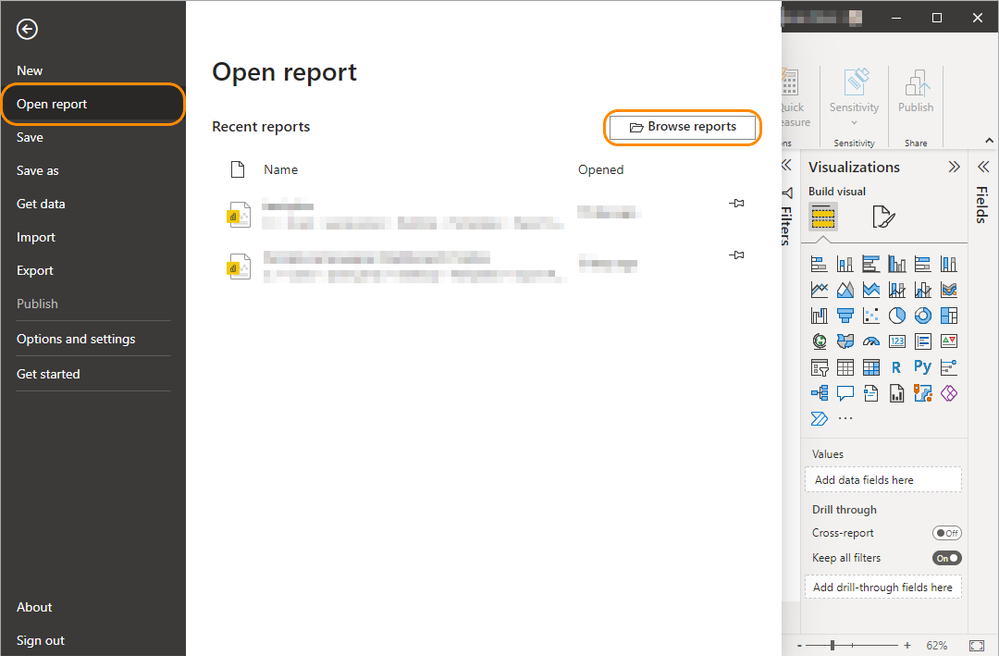This screenshot has height=657, width=999.
Task: Click the zoom slider handle
Action: coord(832,646)
